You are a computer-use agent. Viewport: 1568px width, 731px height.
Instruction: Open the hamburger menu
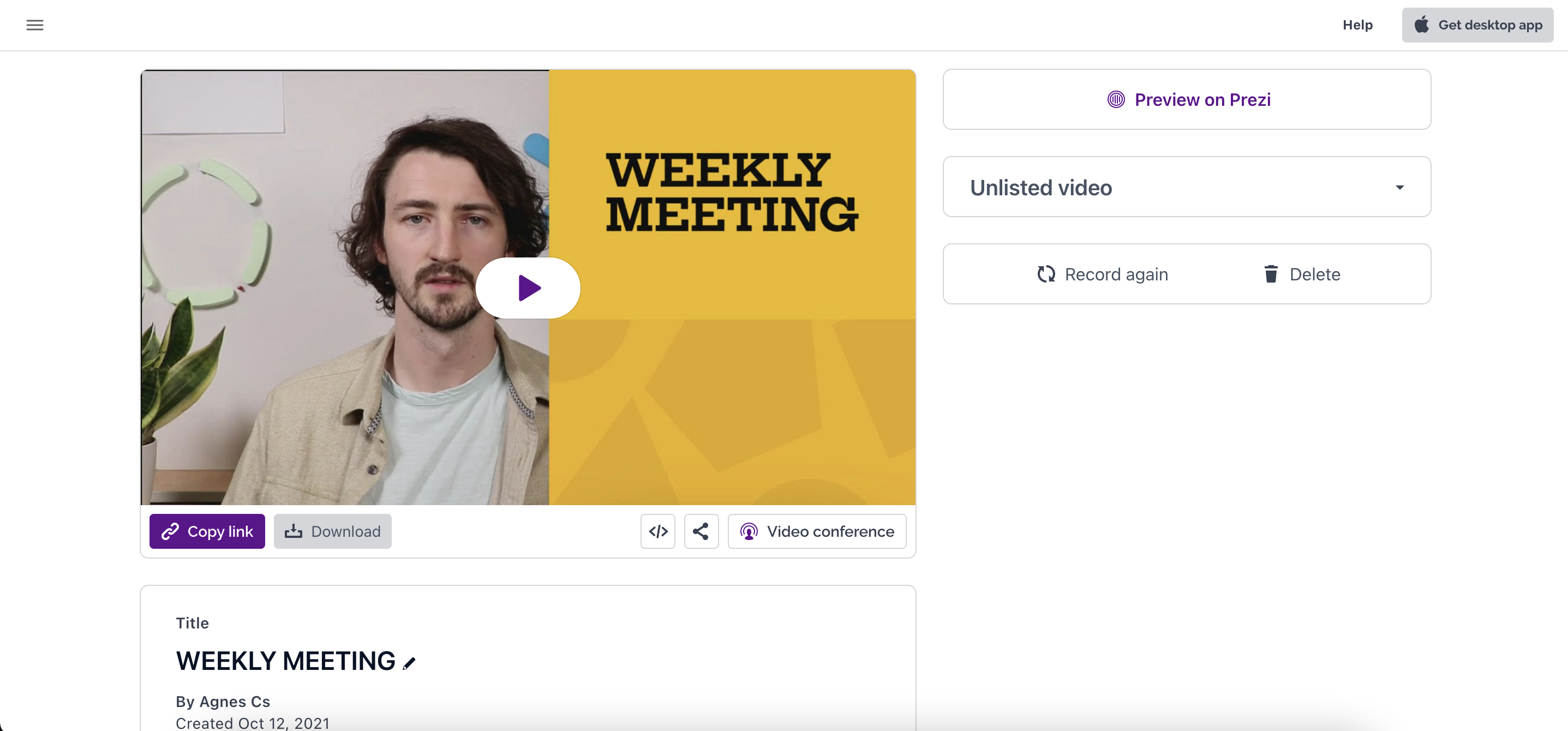(x=35, y=25)
